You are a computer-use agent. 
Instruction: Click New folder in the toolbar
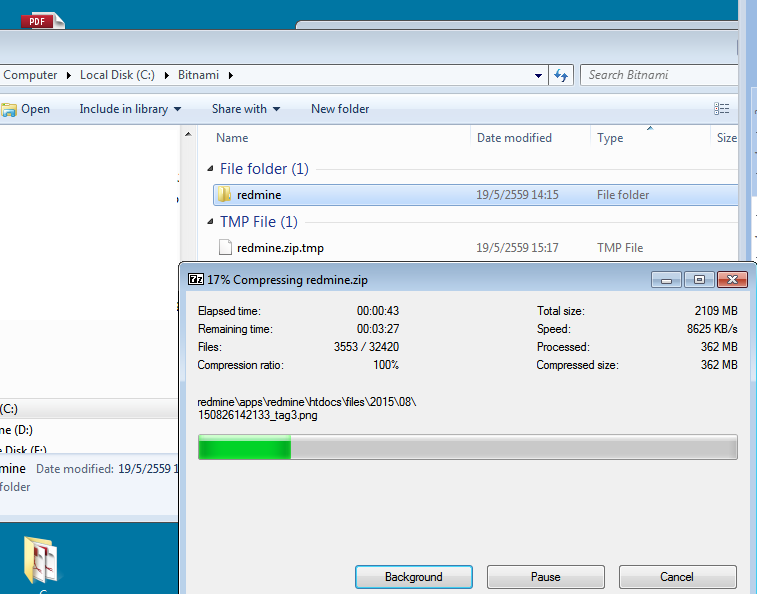[340, 109]
